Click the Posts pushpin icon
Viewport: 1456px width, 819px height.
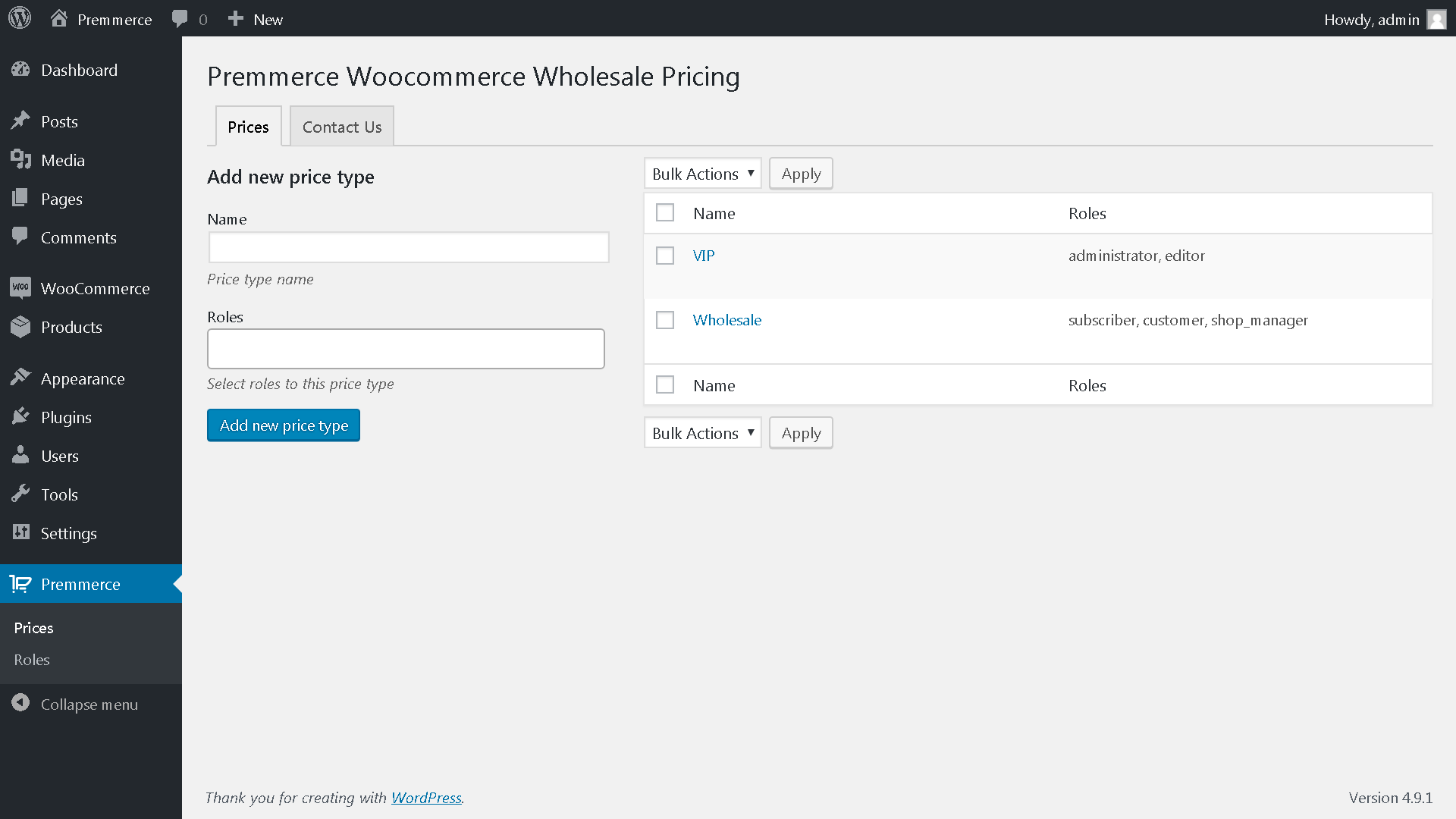click(20, 121)
